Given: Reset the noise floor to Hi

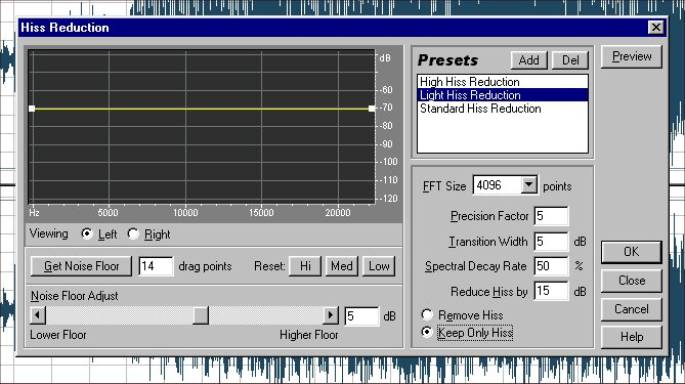Looking at the screenshot, I should [305, 266].
